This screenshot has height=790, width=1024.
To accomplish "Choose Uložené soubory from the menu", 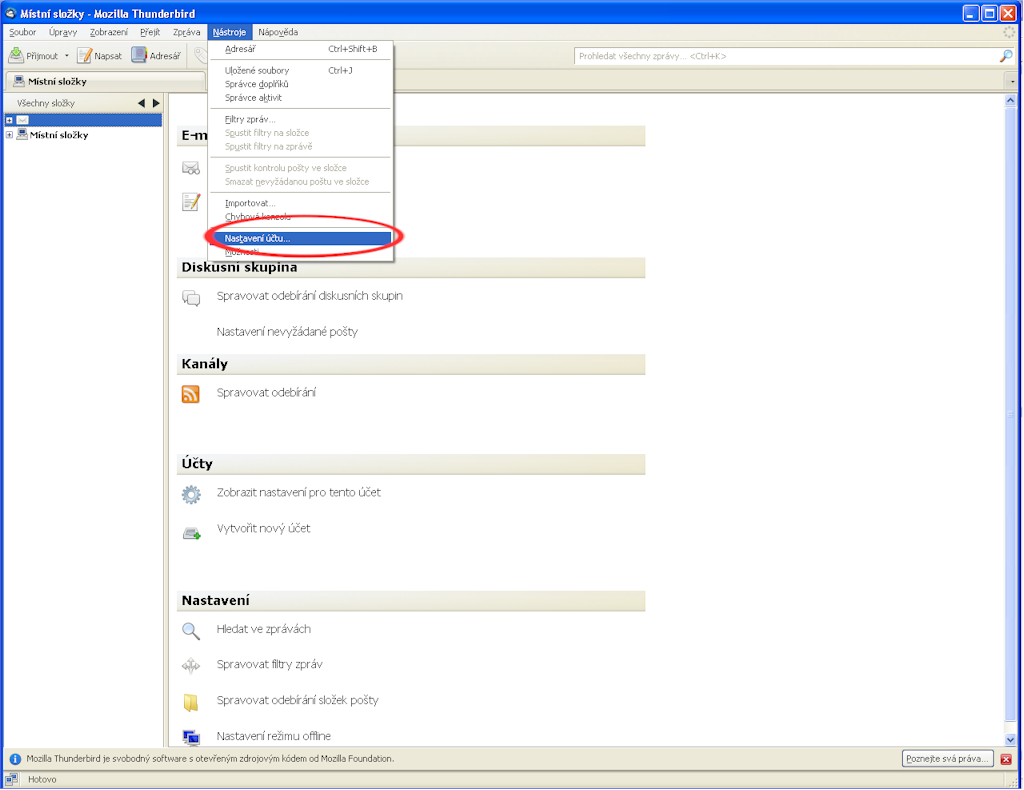I will pyautogui.click(x=300, y=71).
